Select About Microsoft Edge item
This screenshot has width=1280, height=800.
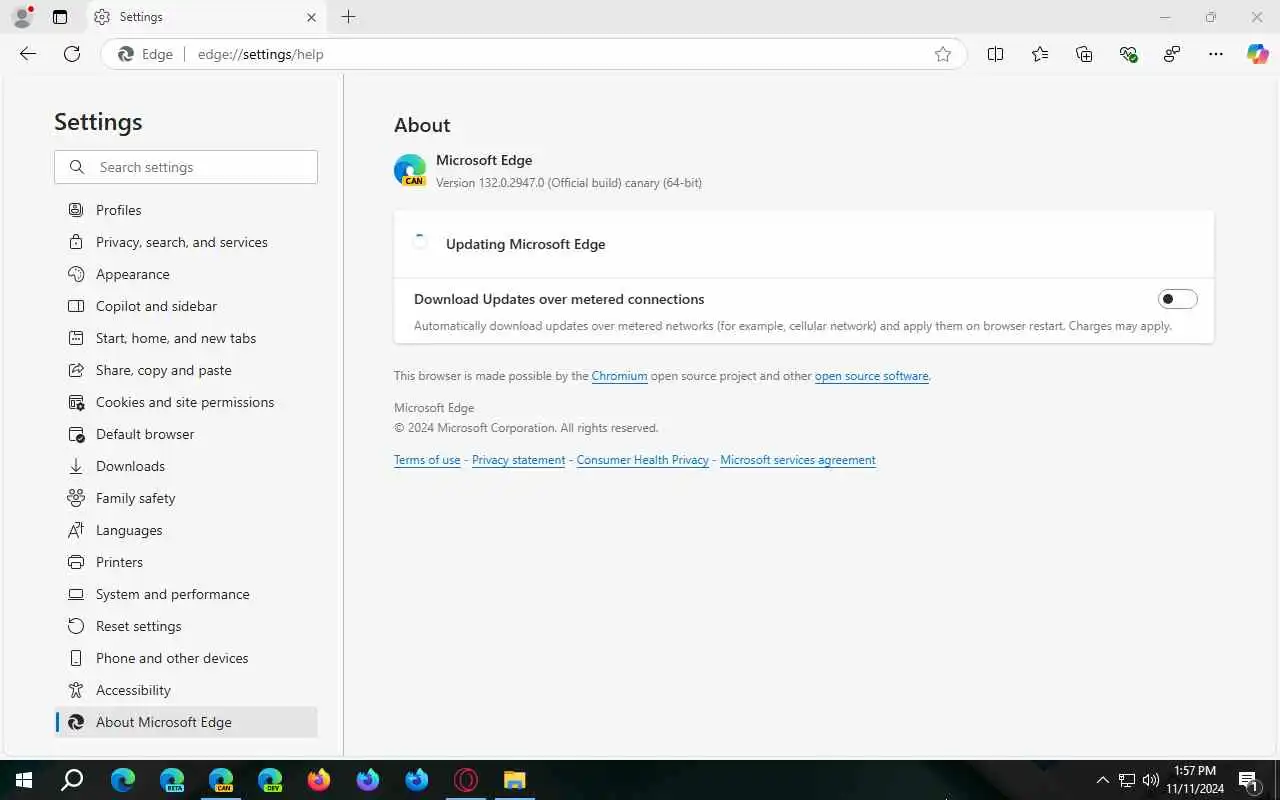[x=186, y=722]
